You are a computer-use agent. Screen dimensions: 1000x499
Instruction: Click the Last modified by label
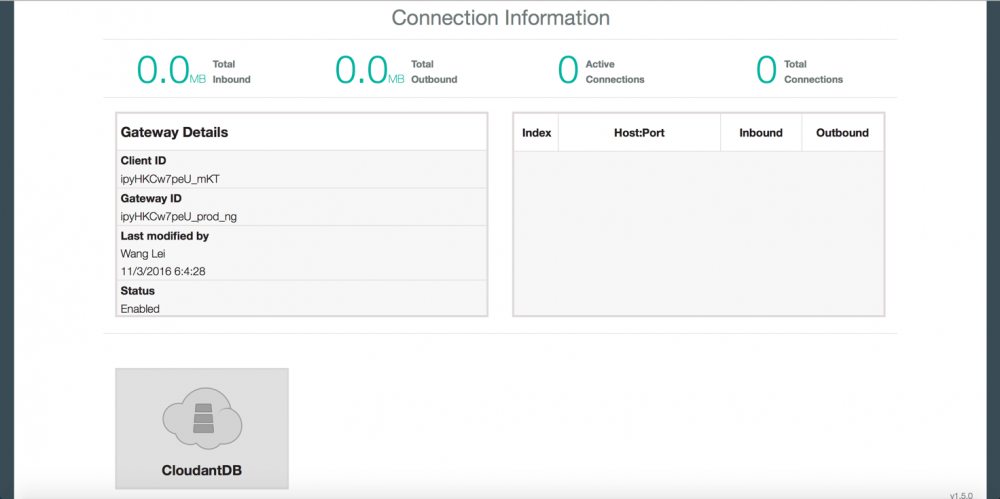click(x=165, y=236)
